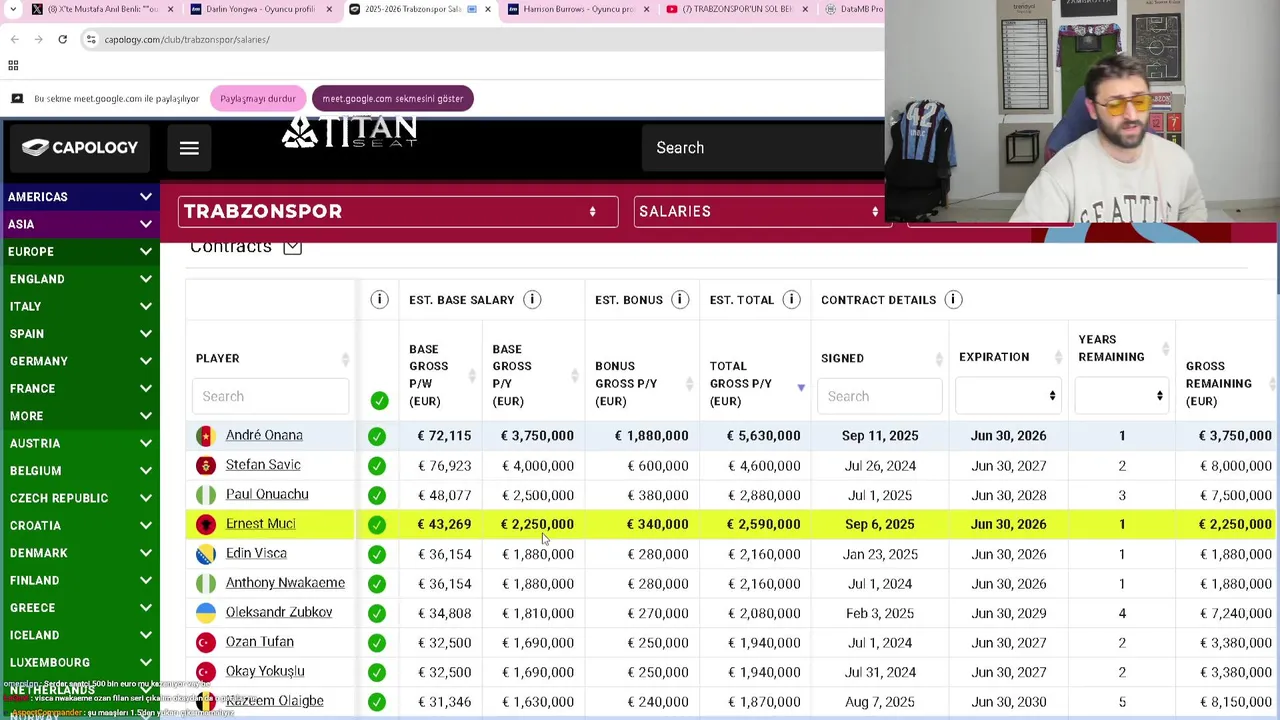Click Stefan Savic's country flag icon

206,465
